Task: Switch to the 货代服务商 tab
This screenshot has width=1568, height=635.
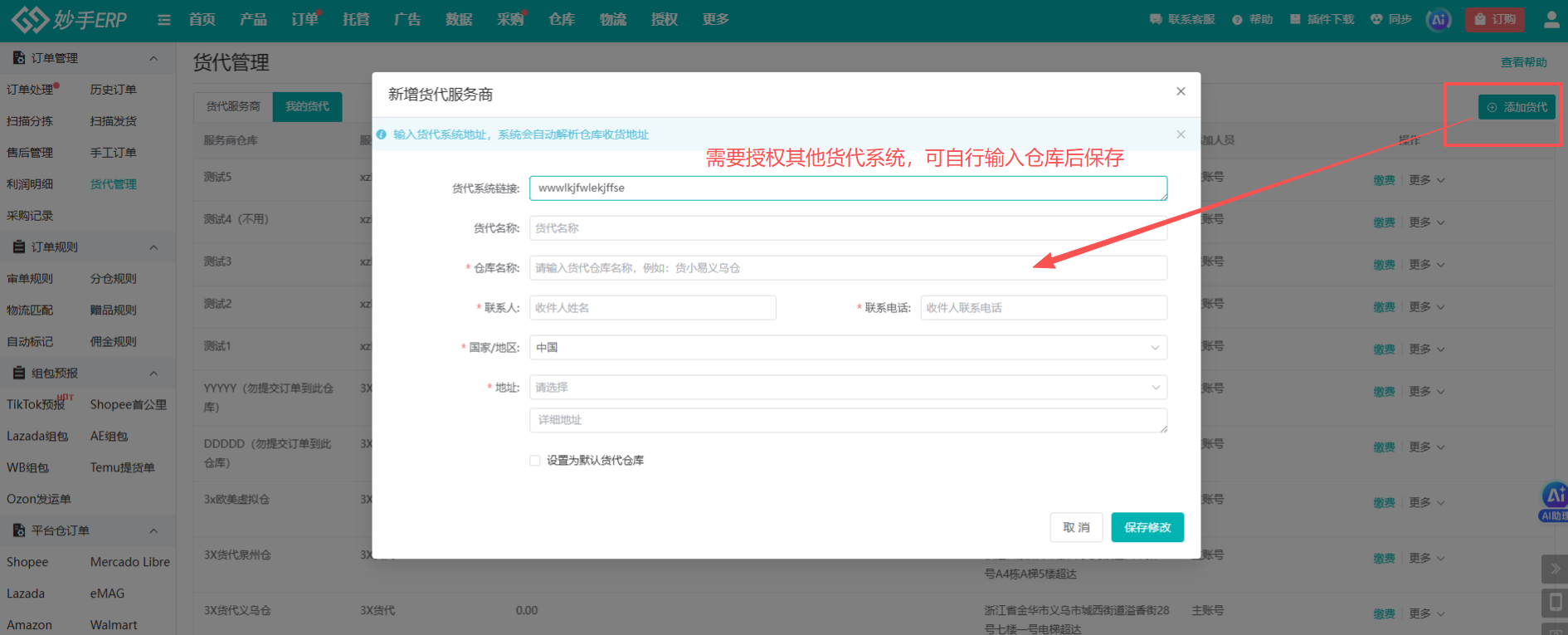Action: coord(233,107)
